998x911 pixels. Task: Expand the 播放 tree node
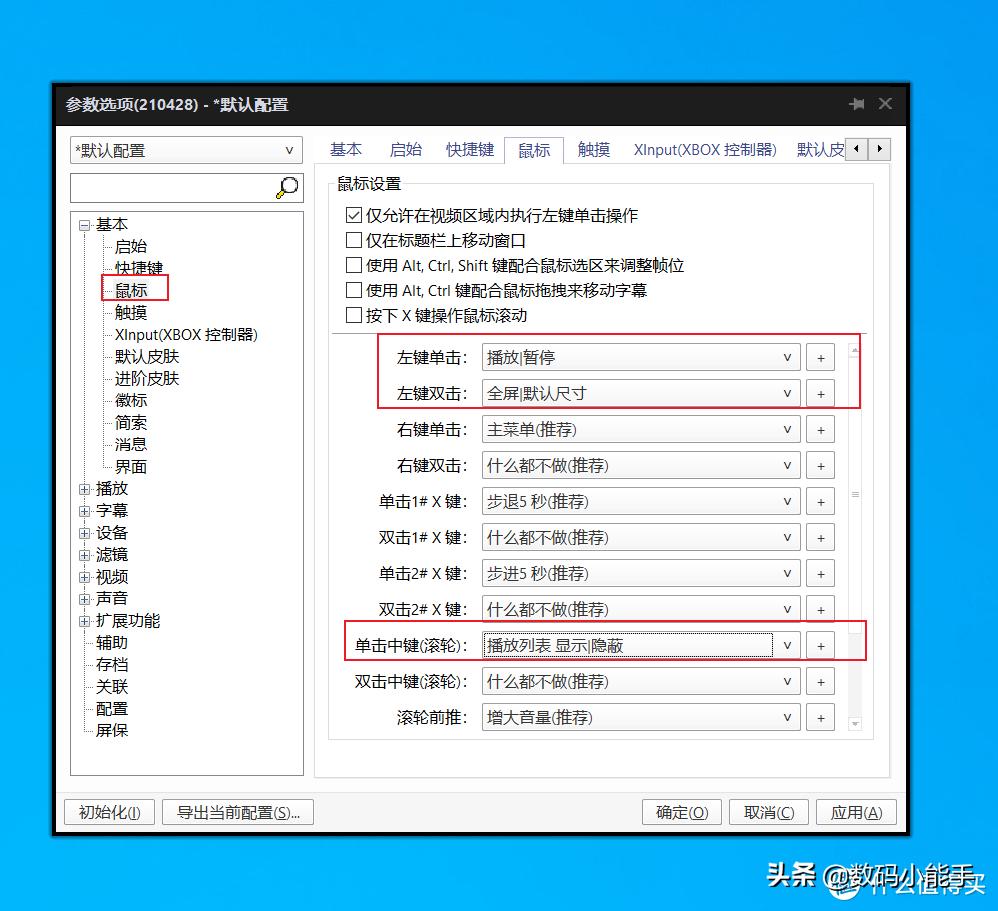[x=84, y=488]
